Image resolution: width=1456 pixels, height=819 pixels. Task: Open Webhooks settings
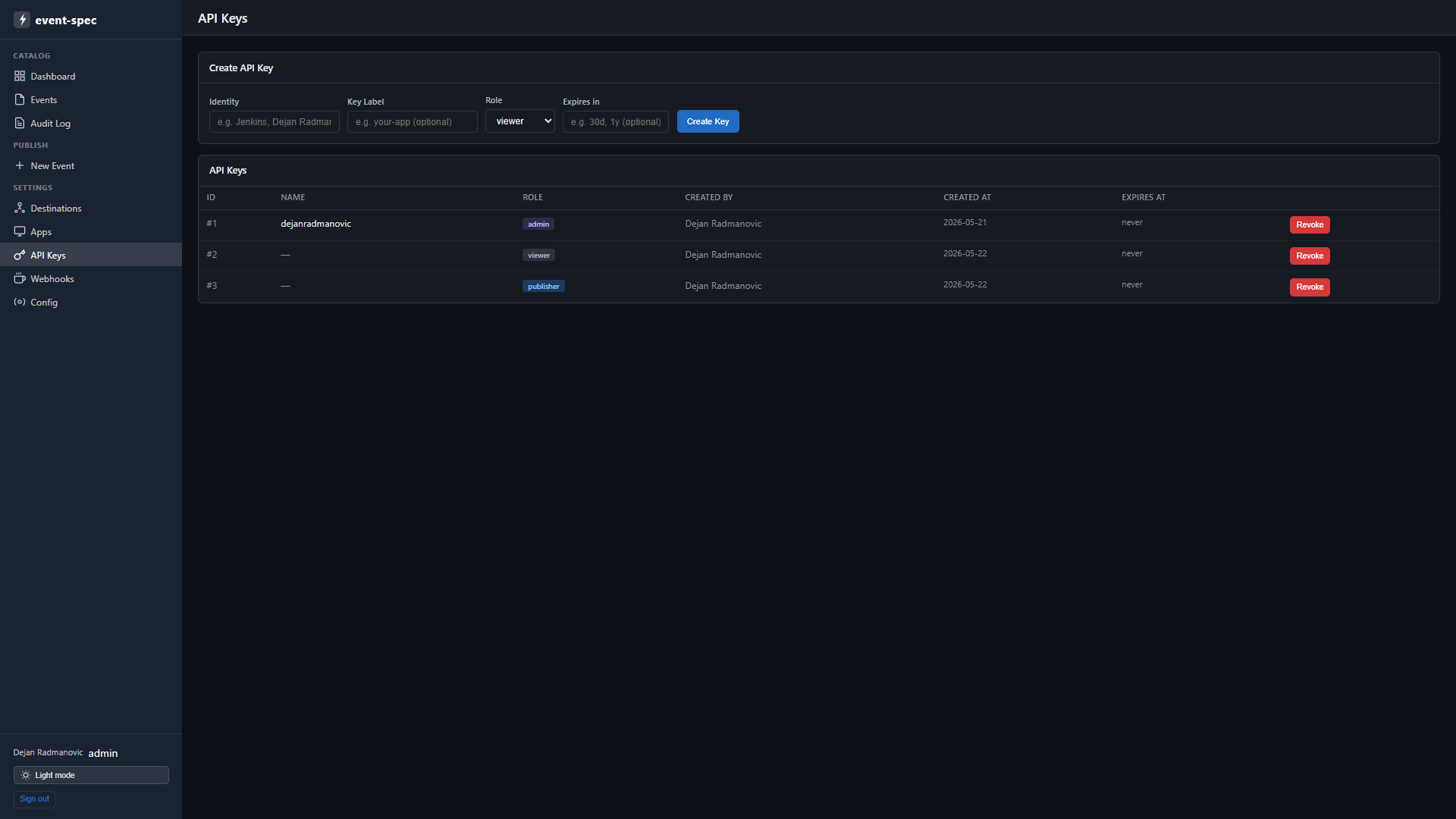pos(91,279)
